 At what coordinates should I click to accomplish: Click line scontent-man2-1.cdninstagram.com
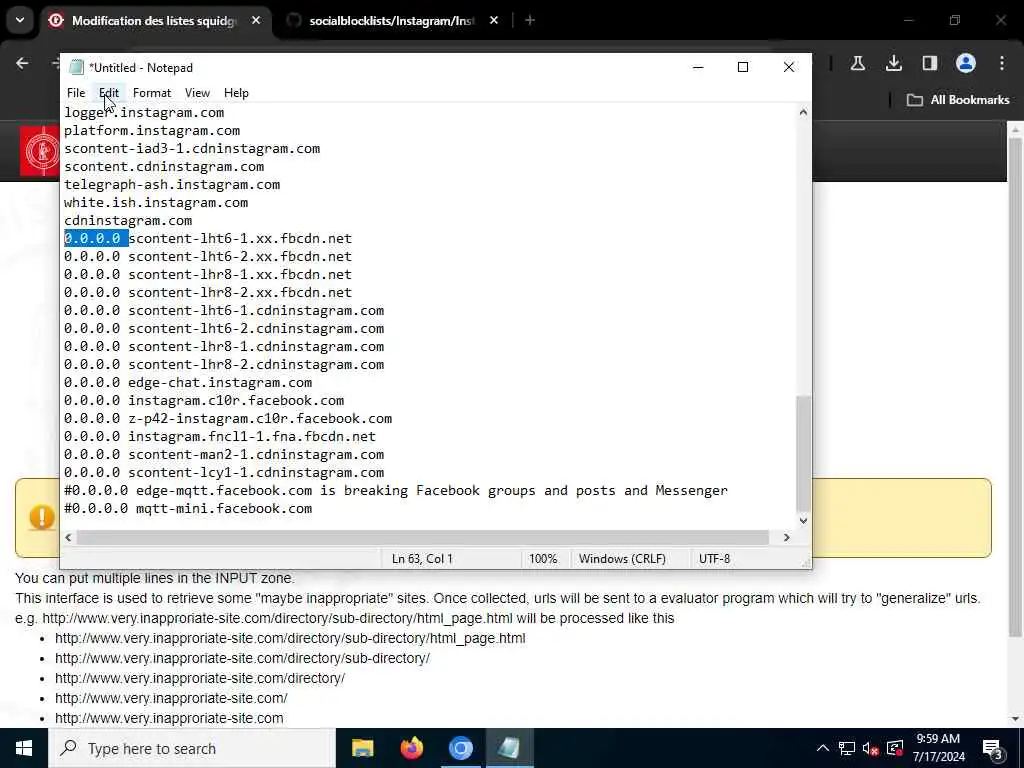click(x=224, y=455)
